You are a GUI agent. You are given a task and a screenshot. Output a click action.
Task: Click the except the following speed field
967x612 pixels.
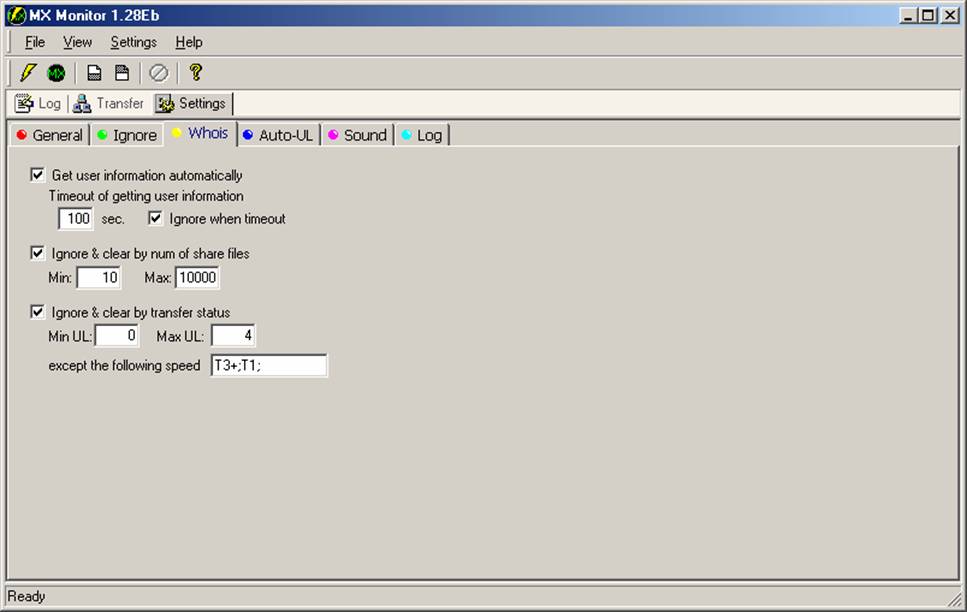click(x=268, y=366)
